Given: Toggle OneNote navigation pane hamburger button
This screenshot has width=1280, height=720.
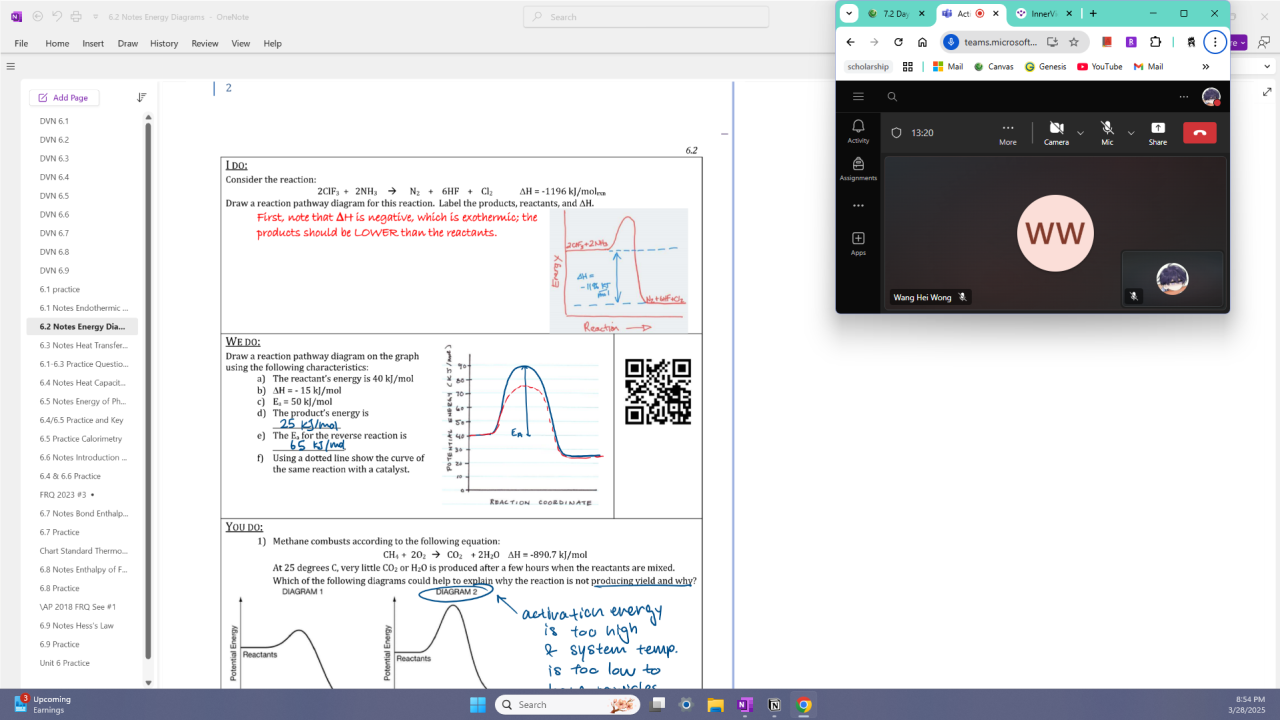Looking at the screenshot, I should coord(11,66).
